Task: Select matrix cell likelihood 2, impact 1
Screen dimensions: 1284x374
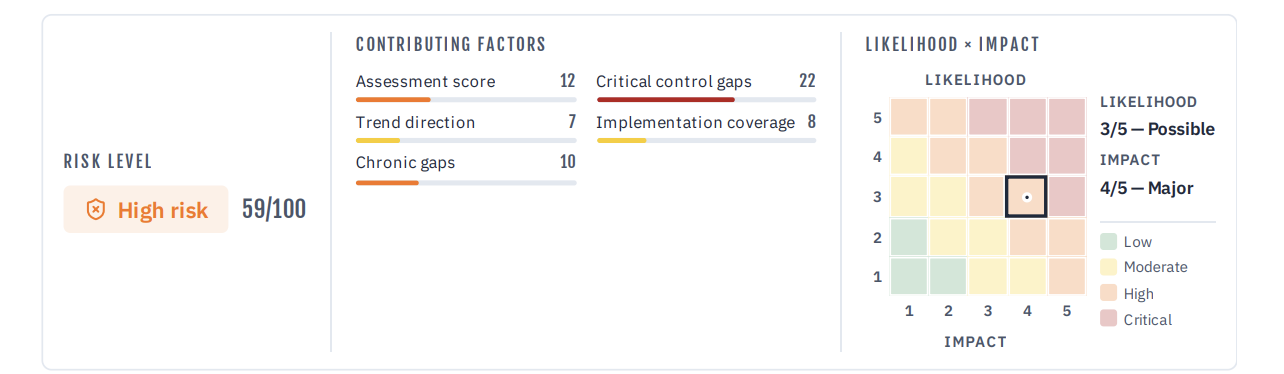Action: [909, 237]
